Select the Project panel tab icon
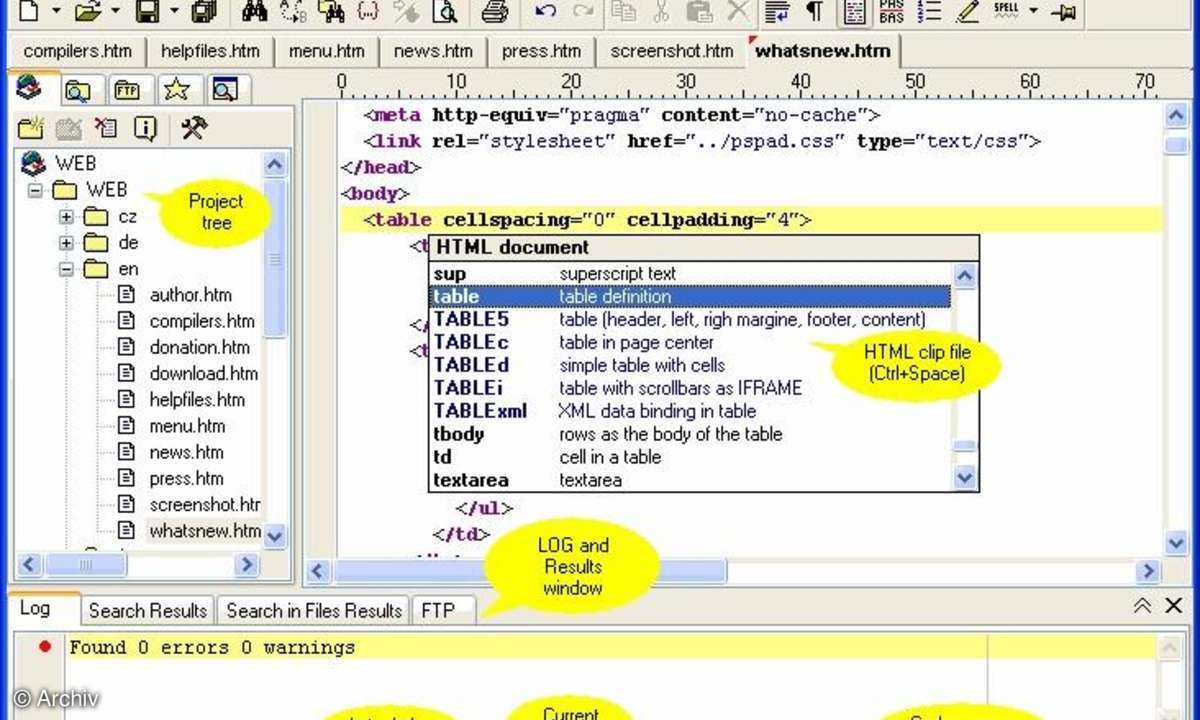This screenshot has height=720, width=1200. click(x=30, y=89)
